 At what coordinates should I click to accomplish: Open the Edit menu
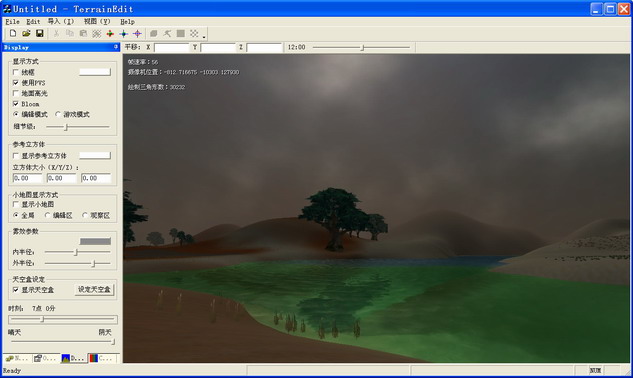[33, 21]
